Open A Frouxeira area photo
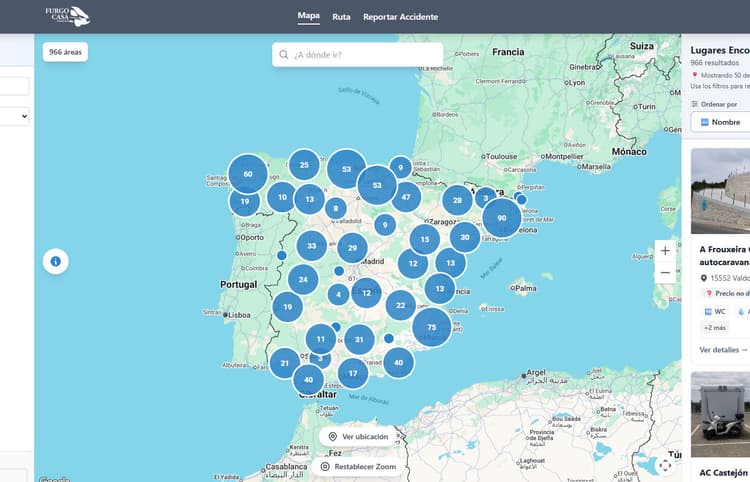 tap(720, 191)
